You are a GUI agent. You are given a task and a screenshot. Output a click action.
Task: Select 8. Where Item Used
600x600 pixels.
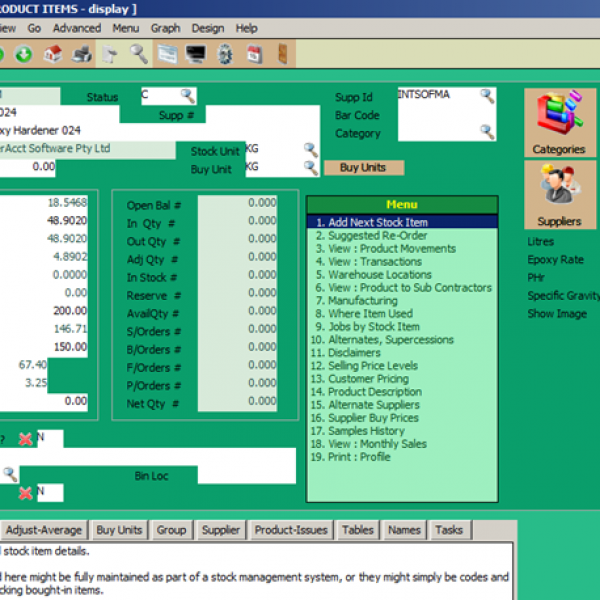(x=402, y=313)
